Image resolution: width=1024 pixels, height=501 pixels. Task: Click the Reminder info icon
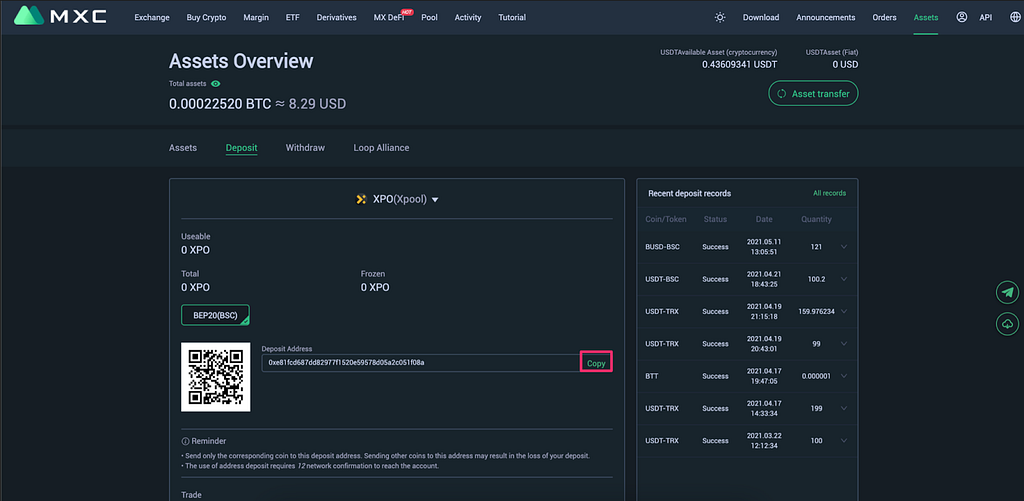pyautogui.click(x=185, y=442)
